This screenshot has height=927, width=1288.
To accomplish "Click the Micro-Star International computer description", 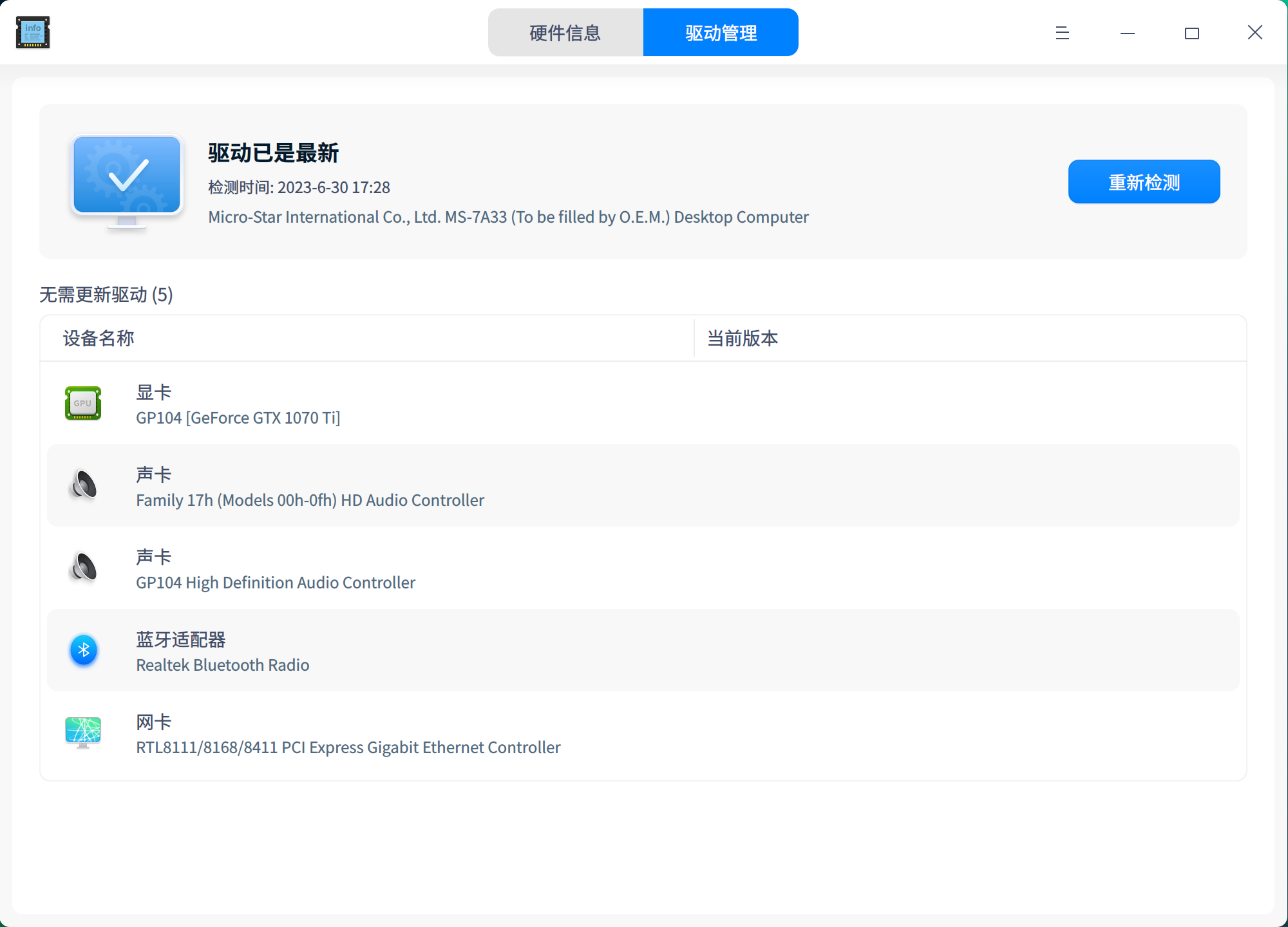I will coord(508,217).
